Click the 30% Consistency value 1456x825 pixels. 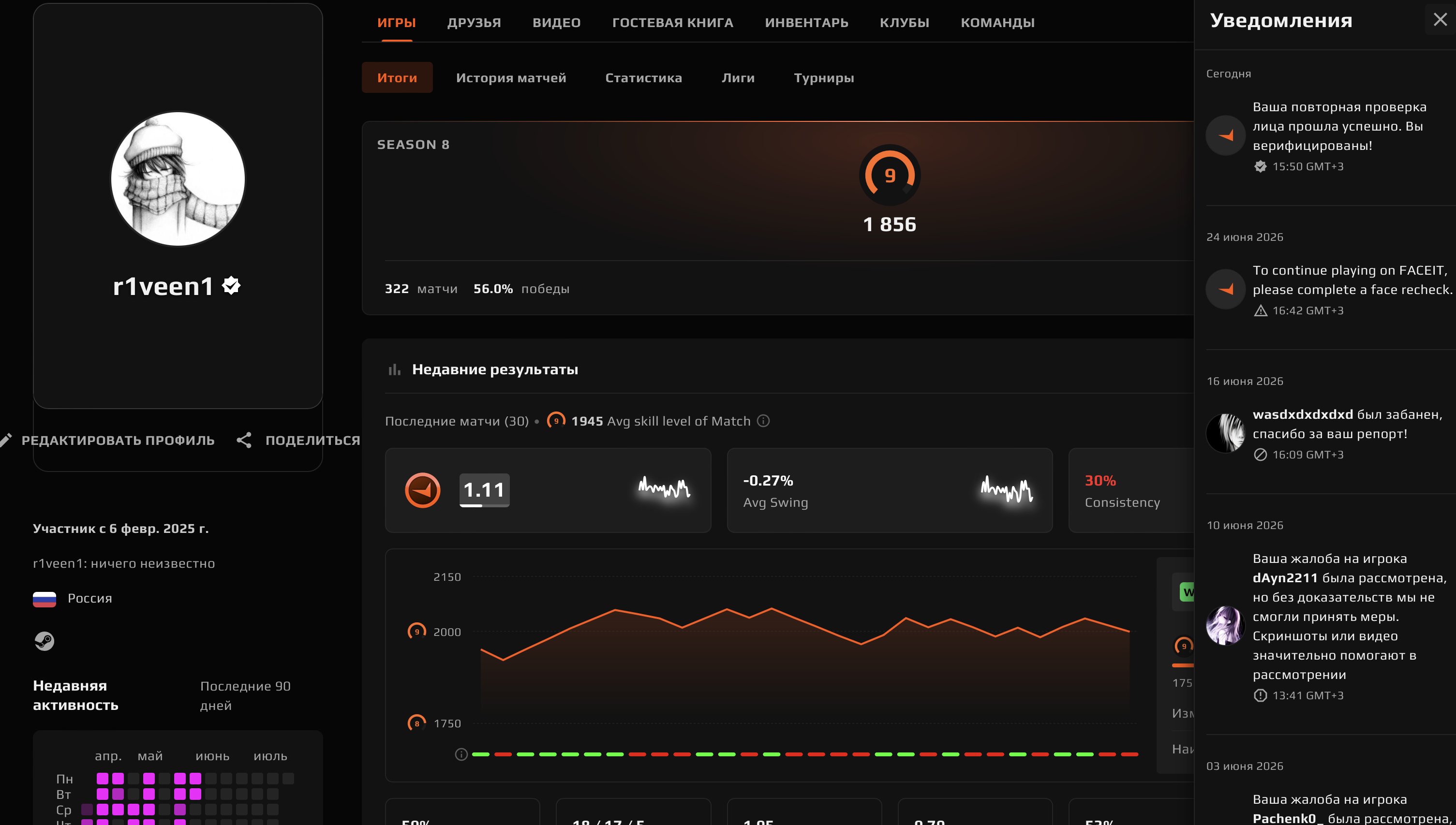tap(1100, 481)
